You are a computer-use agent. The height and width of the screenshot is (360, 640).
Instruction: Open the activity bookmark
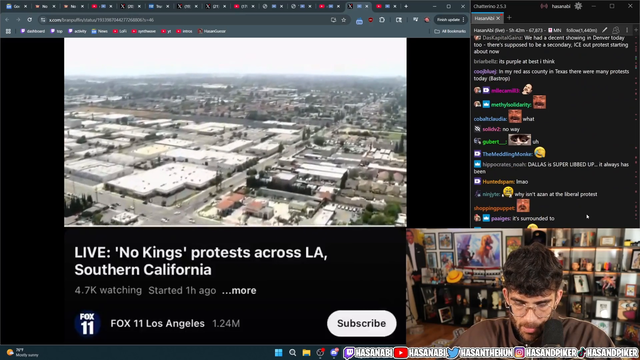point(77,31)
